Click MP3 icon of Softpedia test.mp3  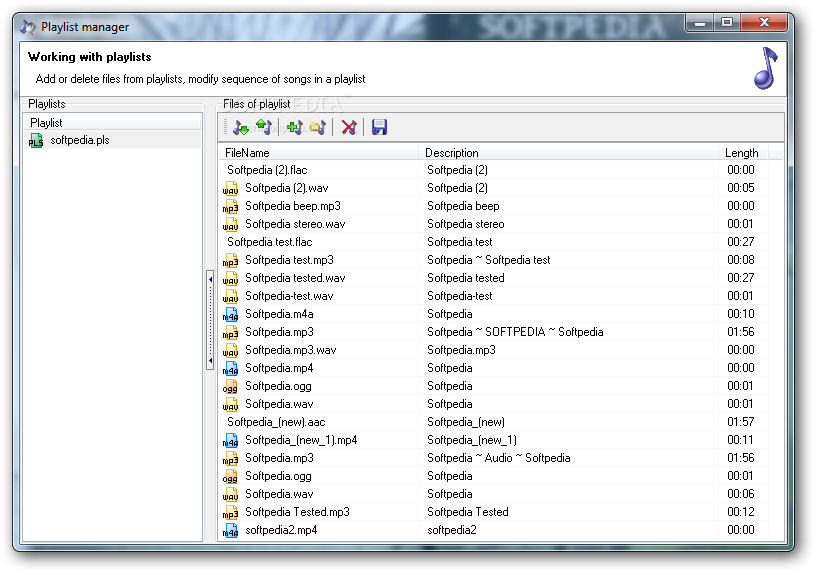[230, 260]
